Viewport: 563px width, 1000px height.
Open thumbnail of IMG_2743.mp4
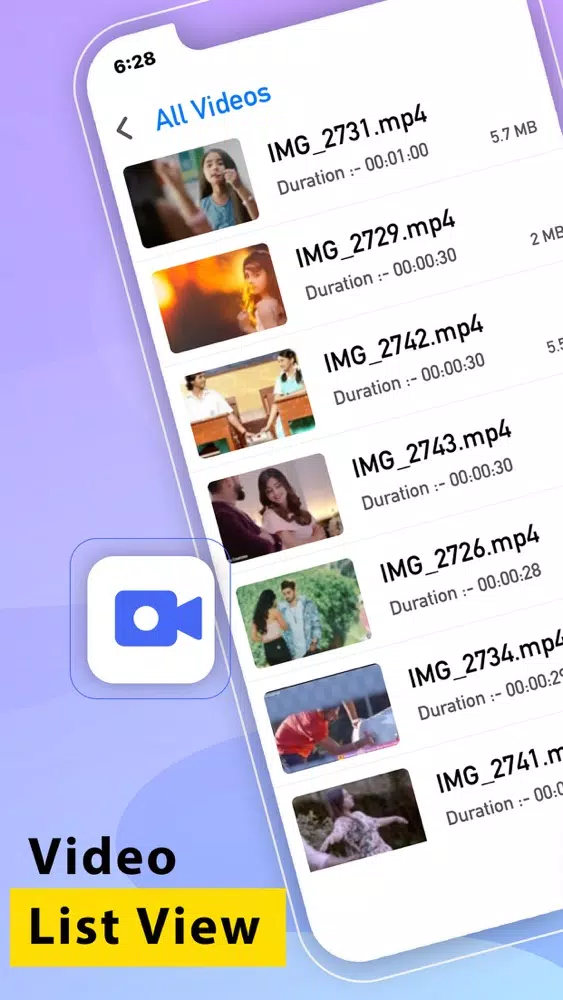(x=275, y=508)
